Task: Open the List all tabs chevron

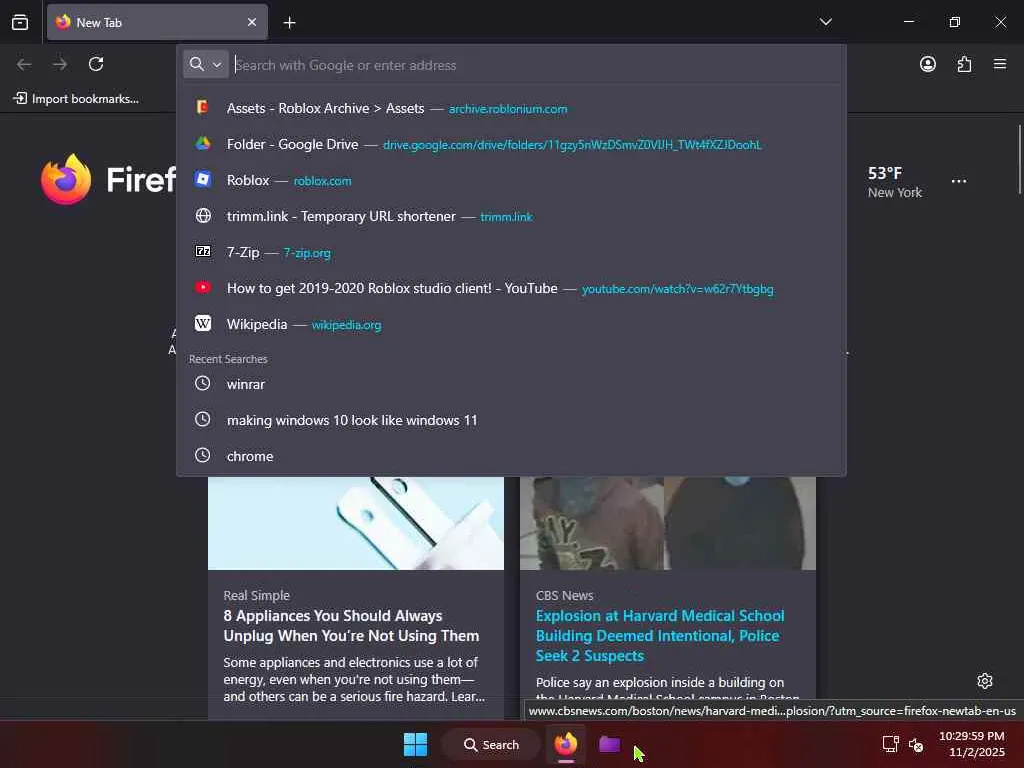Action: point(825,22)
